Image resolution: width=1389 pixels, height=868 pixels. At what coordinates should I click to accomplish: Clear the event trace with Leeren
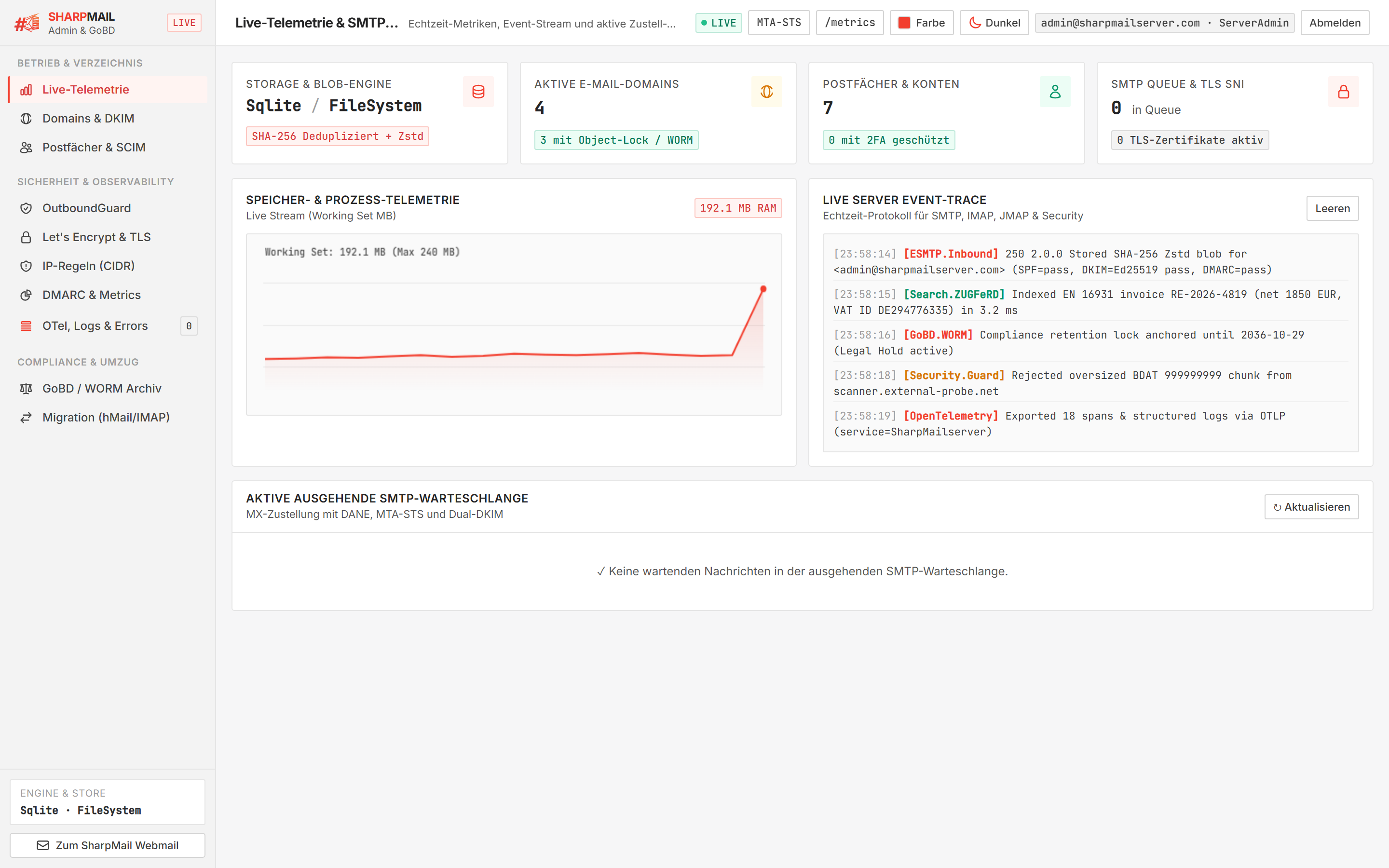click(x=1332, y=208)
